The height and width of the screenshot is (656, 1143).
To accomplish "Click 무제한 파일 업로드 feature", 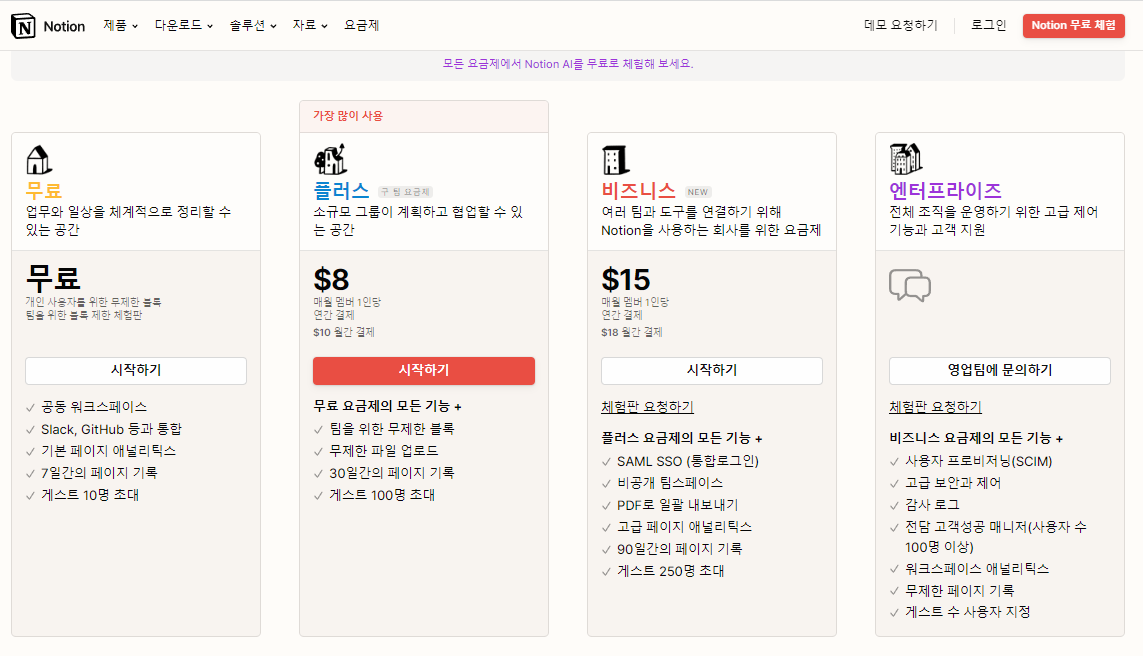I will tap(383, 451).
